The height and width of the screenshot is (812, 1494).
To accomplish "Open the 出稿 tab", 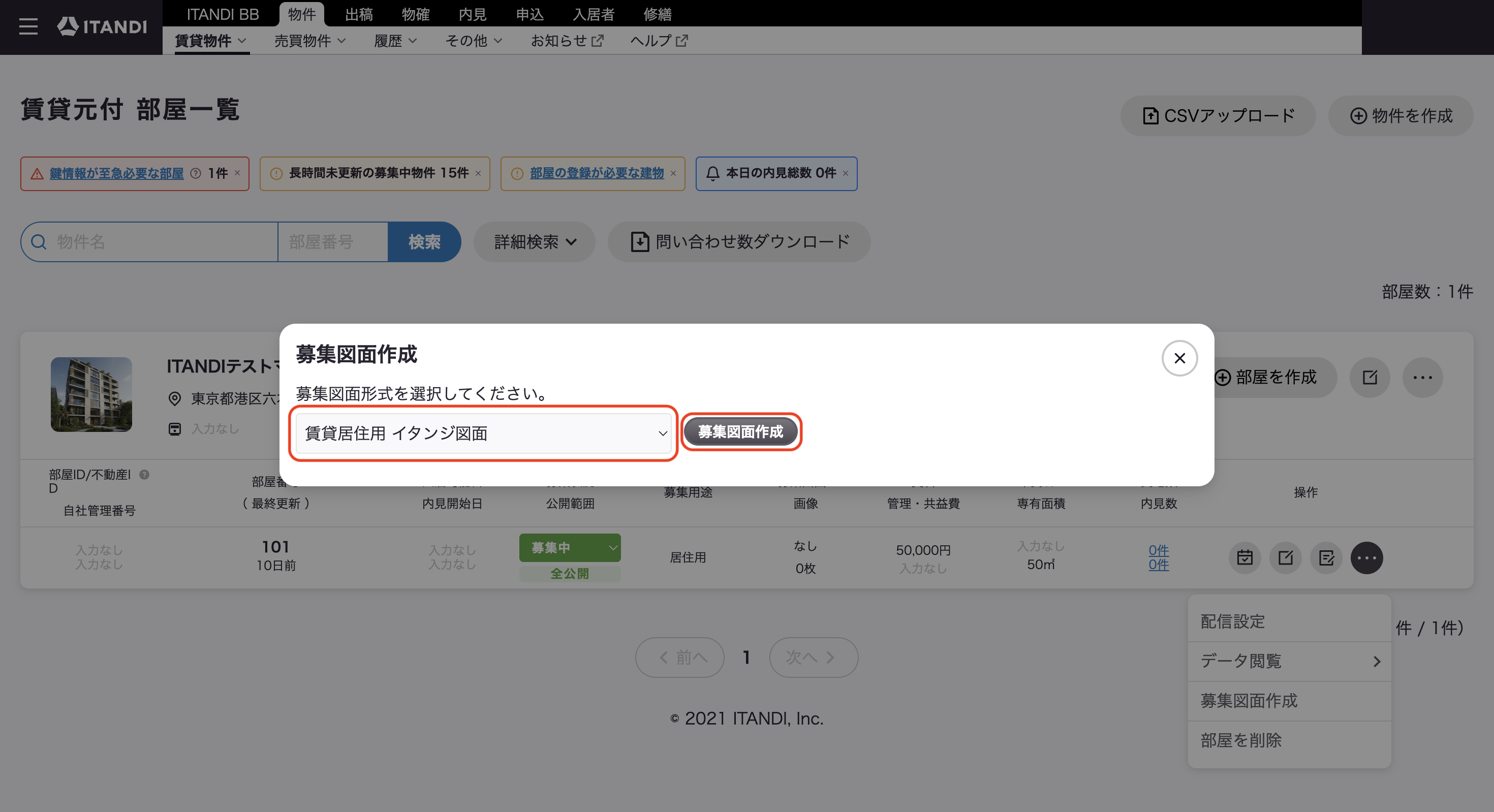I will click(359, 14).
